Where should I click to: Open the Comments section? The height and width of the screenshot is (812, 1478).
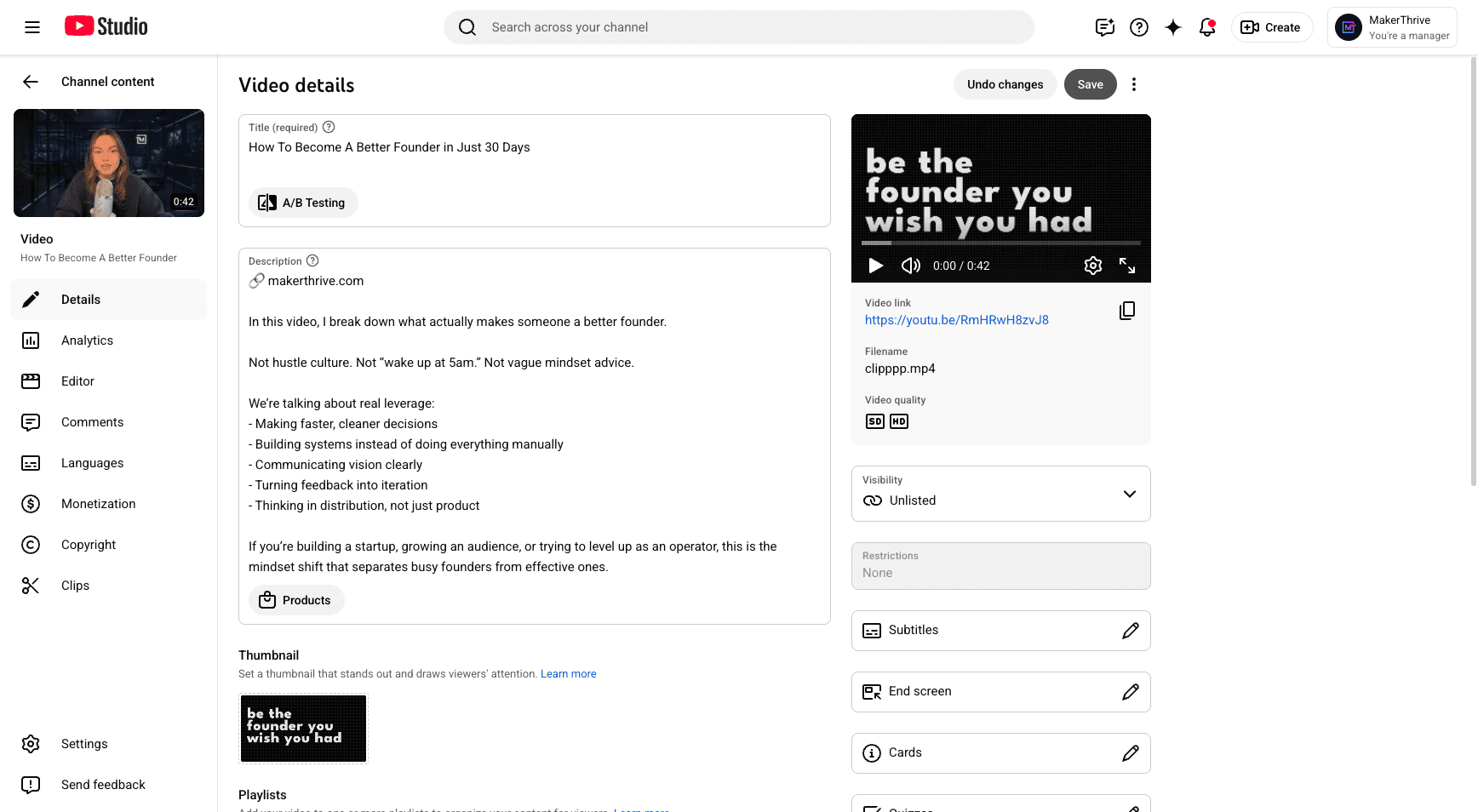109,422
